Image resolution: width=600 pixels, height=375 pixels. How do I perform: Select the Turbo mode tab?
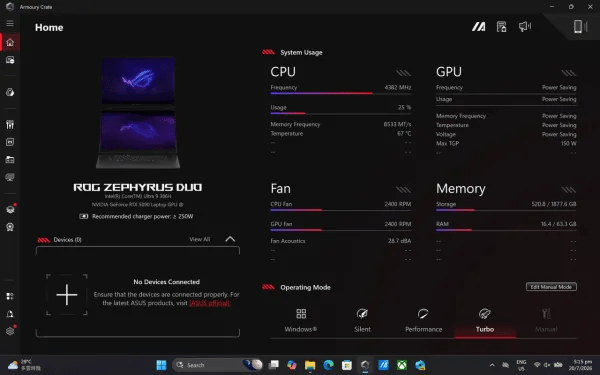click(x=485, y=321)
